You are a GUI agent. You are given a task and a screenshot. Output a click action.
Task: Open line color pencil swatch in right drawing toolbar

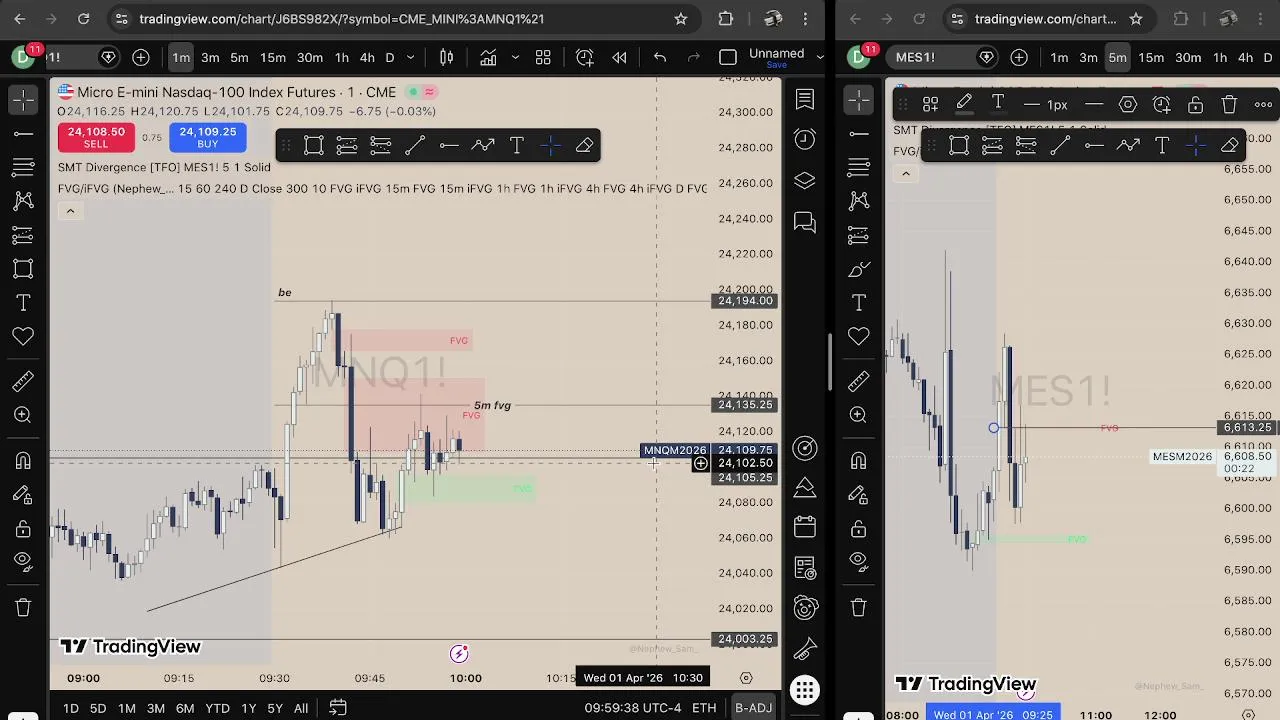[x=964, y=104]
